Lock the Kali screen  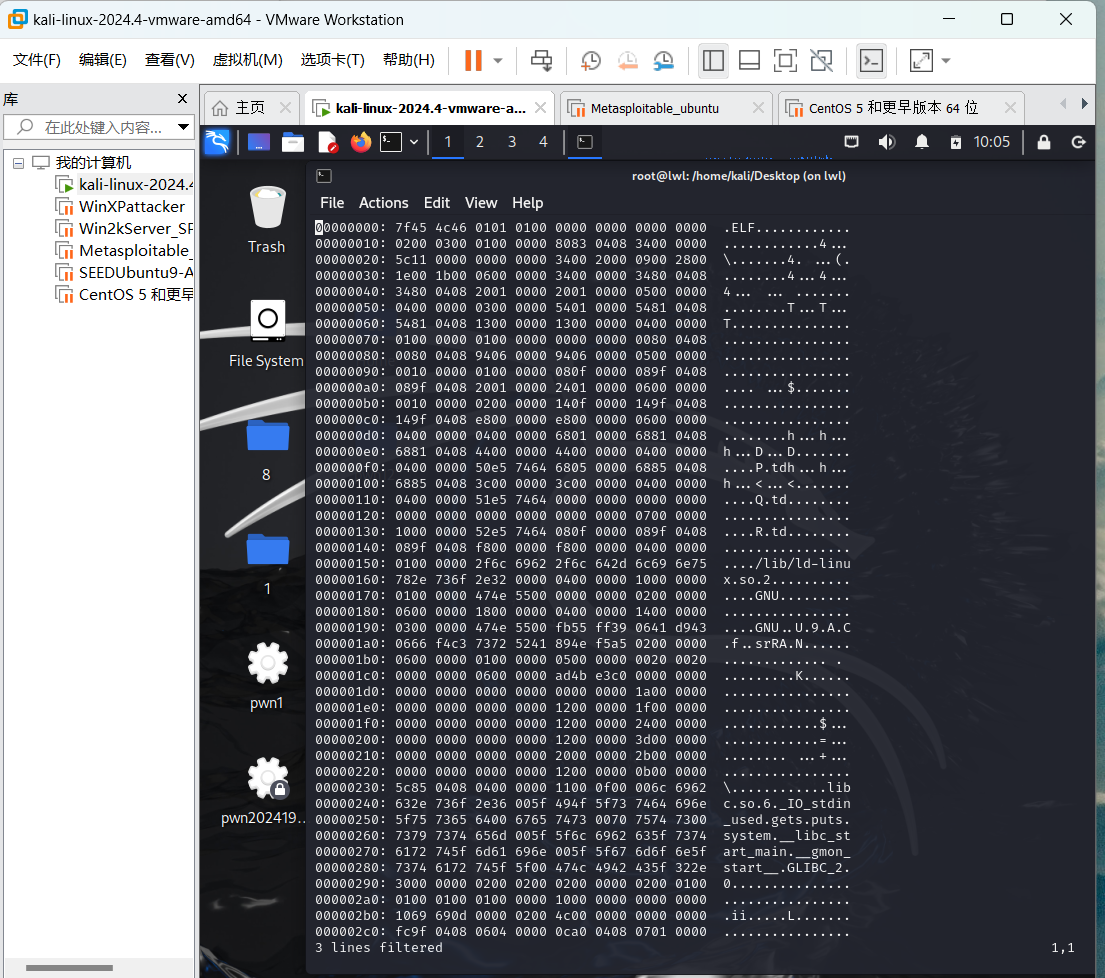pos(1044,142)
